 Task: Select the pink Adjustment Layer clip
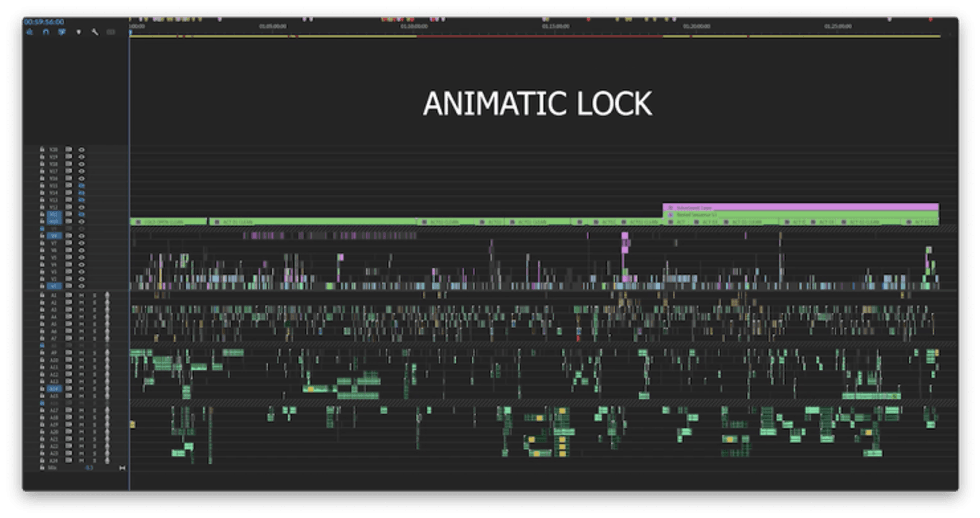[x=801, y=207]
